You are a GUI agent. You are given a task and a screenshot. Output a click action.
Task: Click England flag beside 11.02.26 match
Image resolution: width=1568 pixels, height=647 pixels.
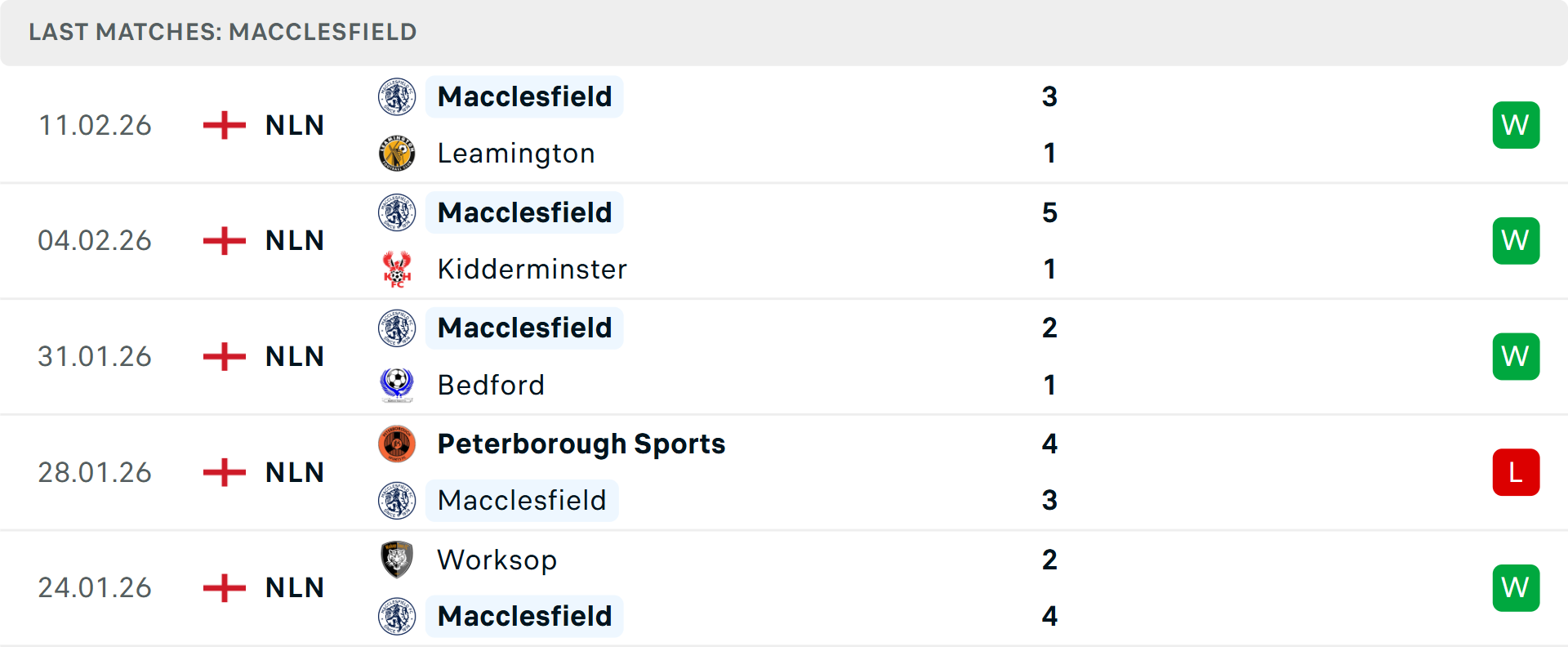[225, 125]
